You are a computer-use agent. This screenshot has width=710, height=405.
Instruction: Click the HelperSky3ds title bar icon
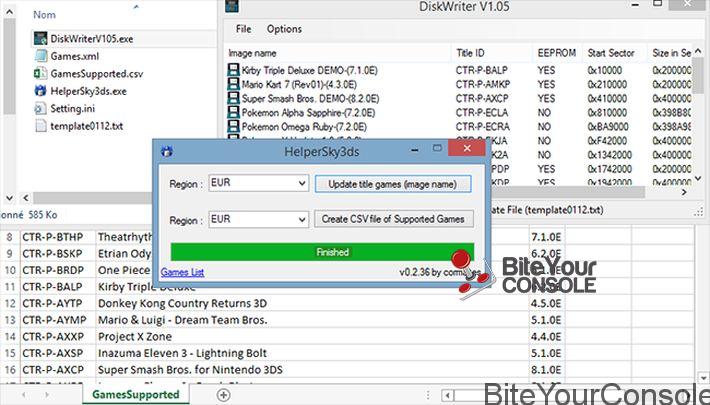click(x=167, y=151)
